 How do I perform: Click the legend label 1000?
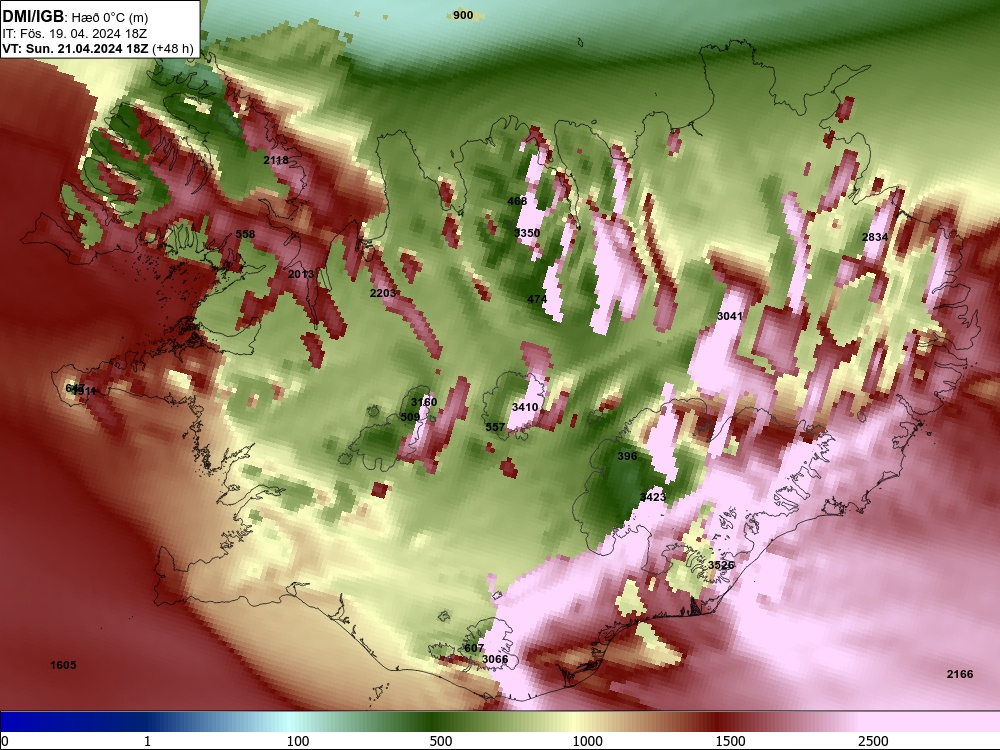click(x=587, y=741)
